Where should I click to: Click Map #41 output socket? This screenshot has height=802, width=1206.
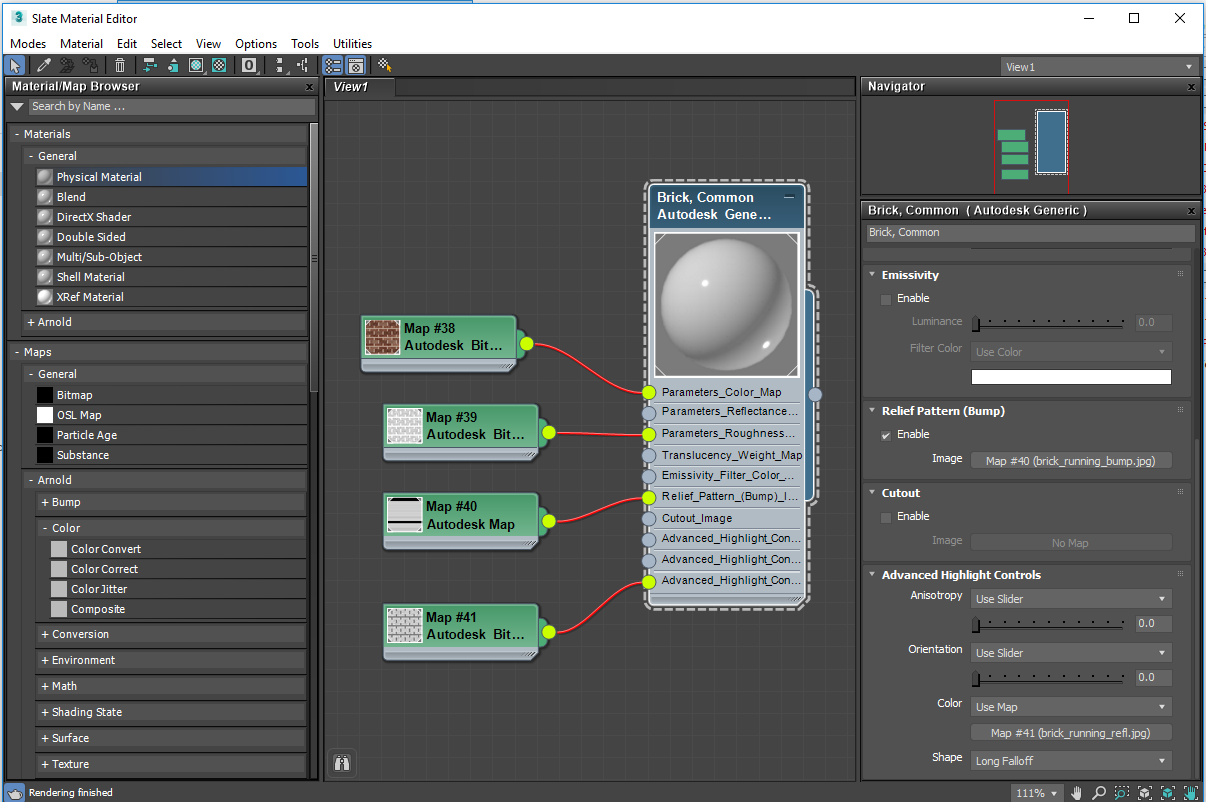549,630
